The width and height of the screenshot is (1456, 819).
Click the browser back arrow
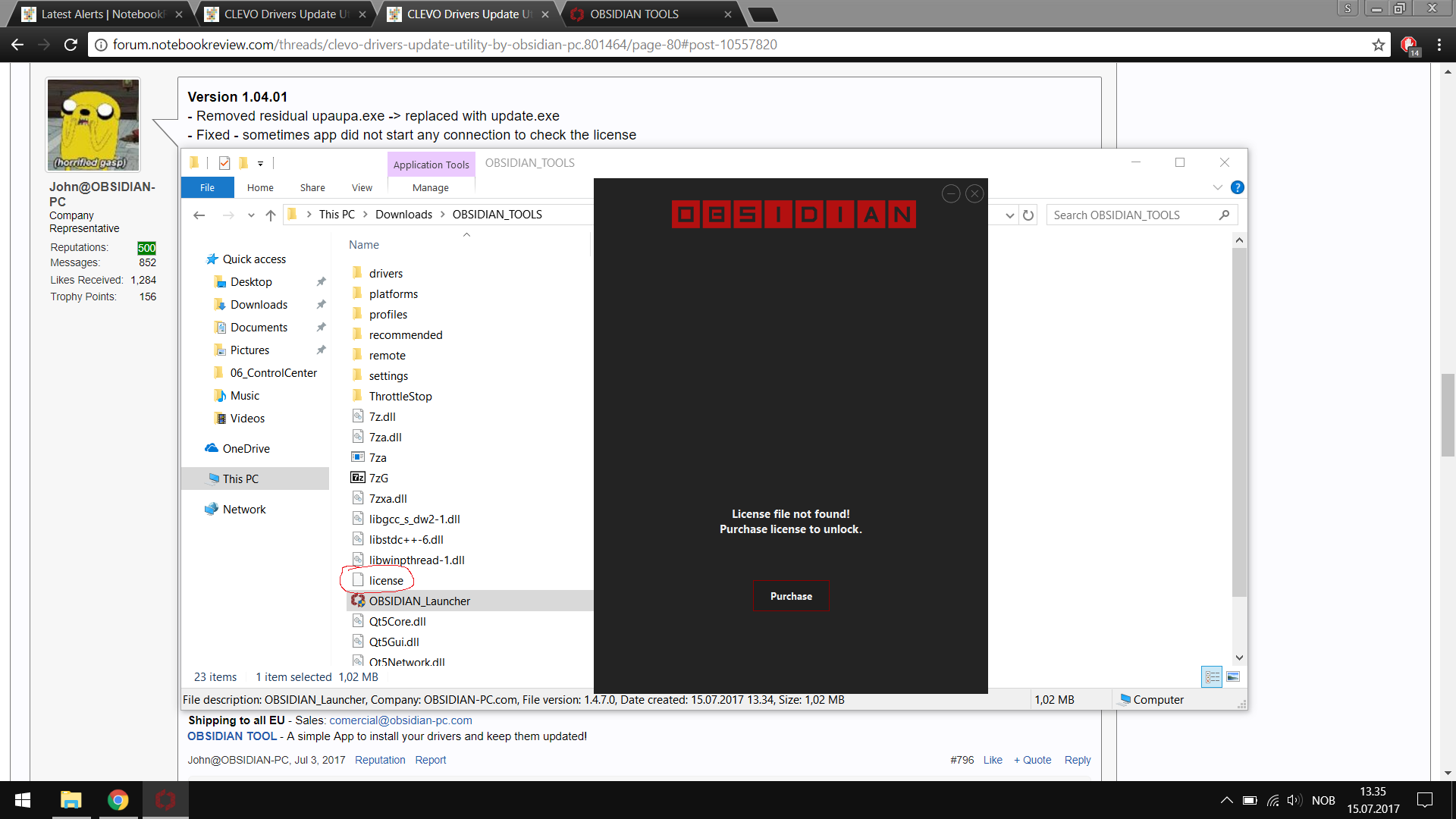point(17,45)
